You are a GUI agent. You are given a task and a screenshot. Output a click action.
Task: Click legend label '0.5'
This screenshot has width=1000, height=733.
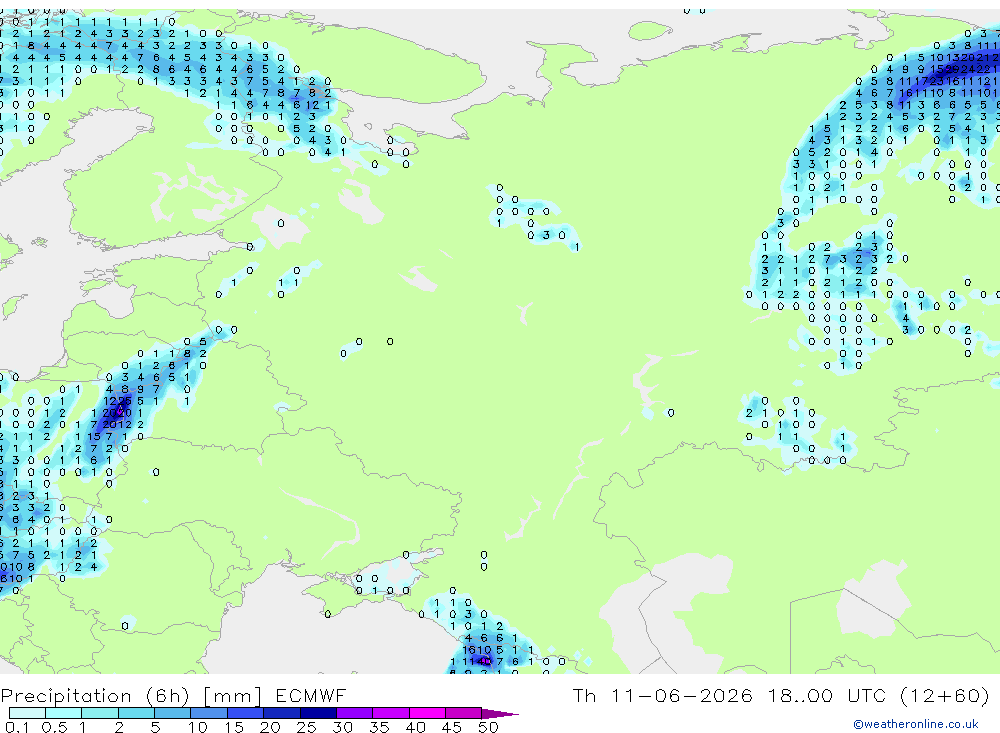(x=54, y=727)
